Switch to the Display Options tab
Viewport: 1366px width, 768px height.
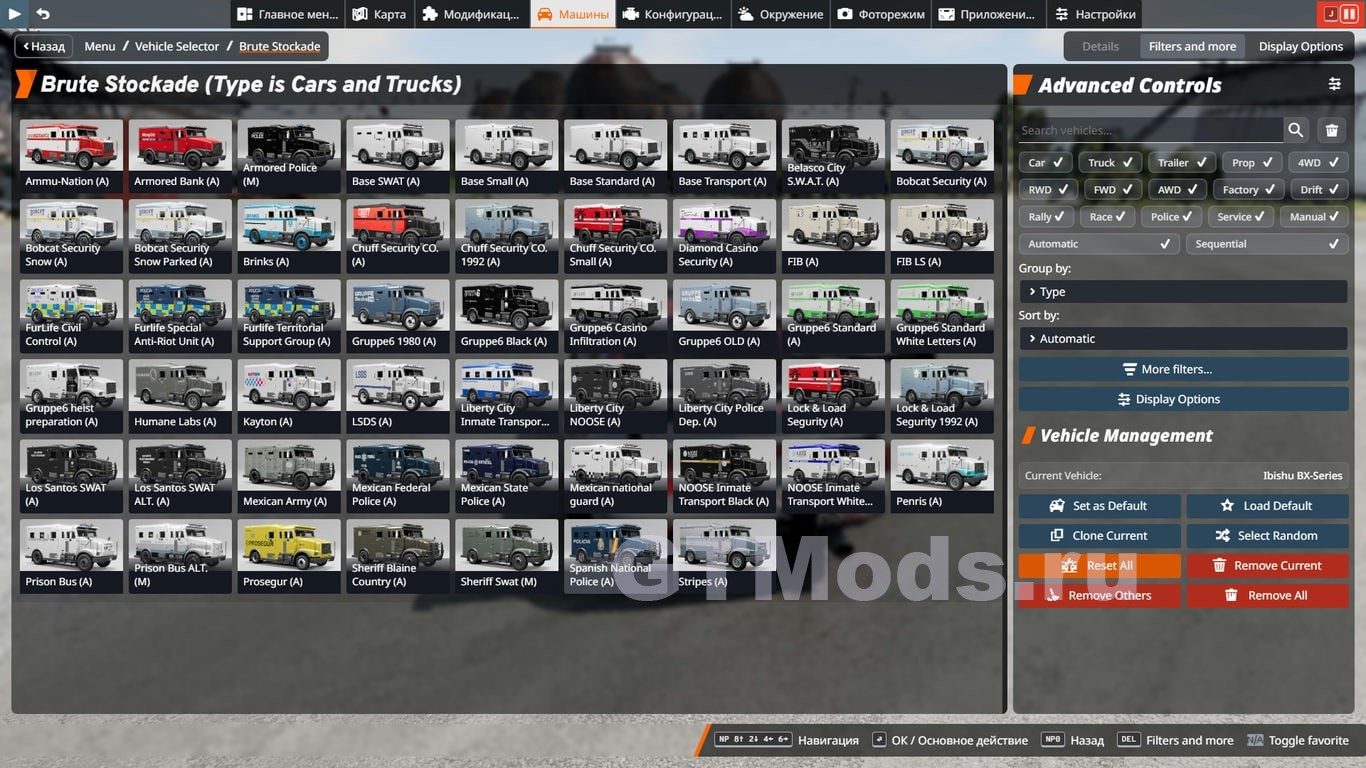1300,46
